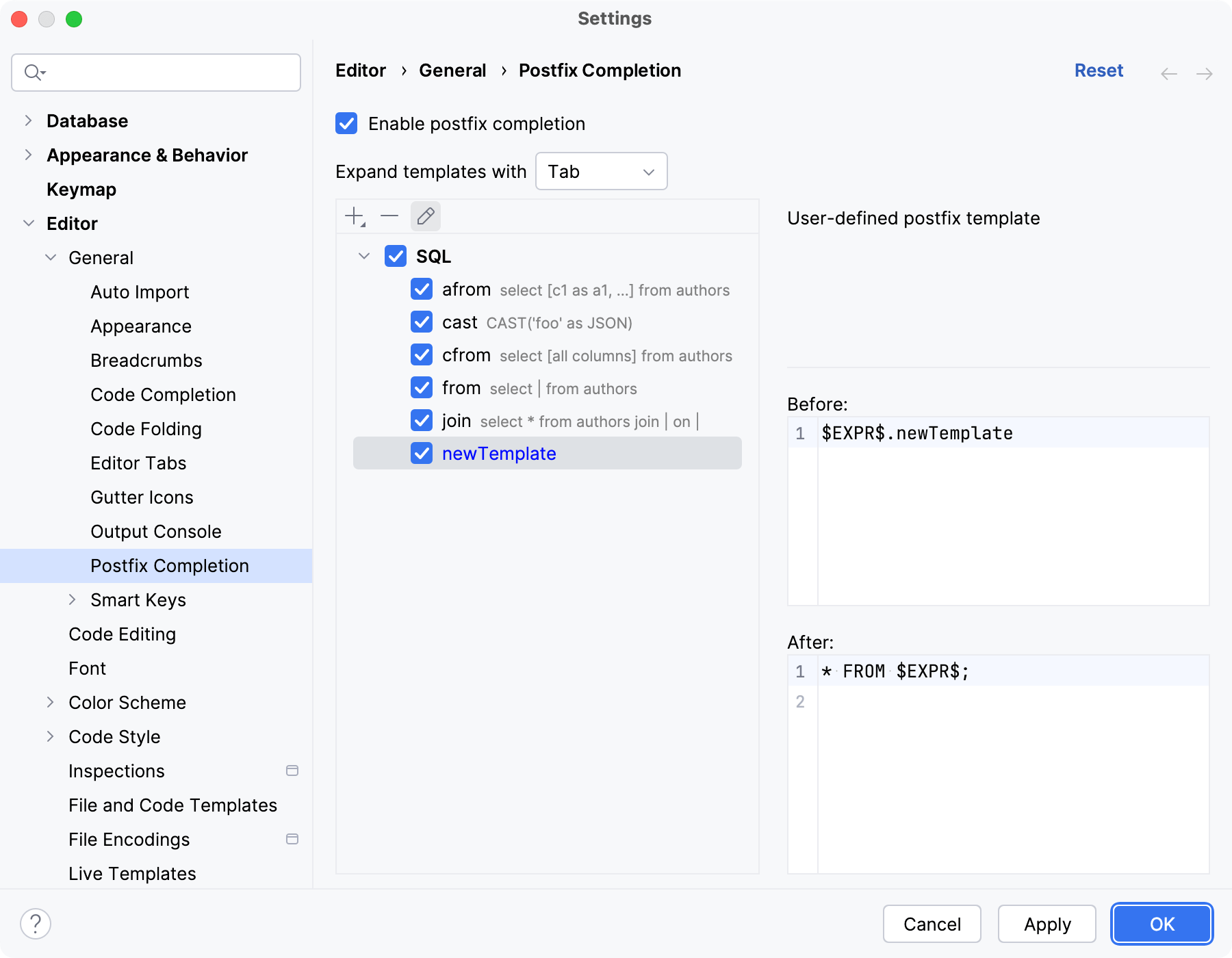Expand the Color Scheme section

tap(51, 702)
